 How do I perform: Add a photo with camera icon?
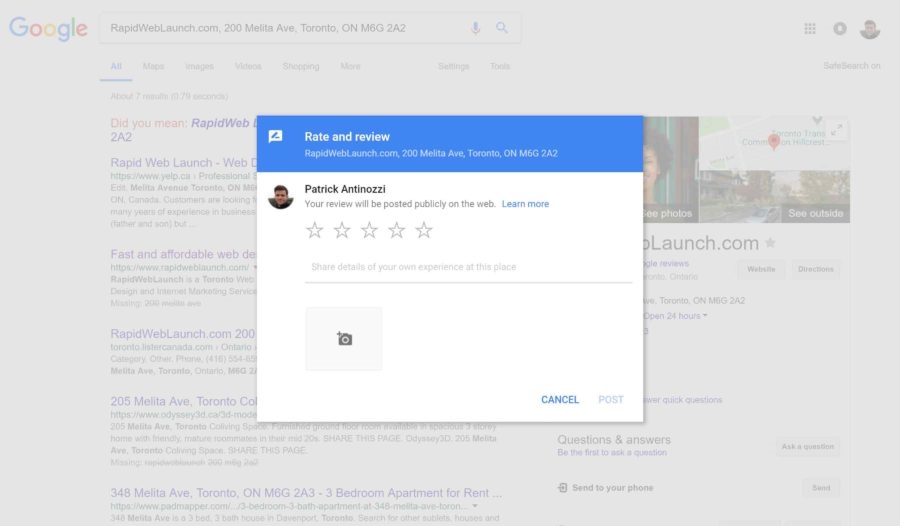[344, 339]
